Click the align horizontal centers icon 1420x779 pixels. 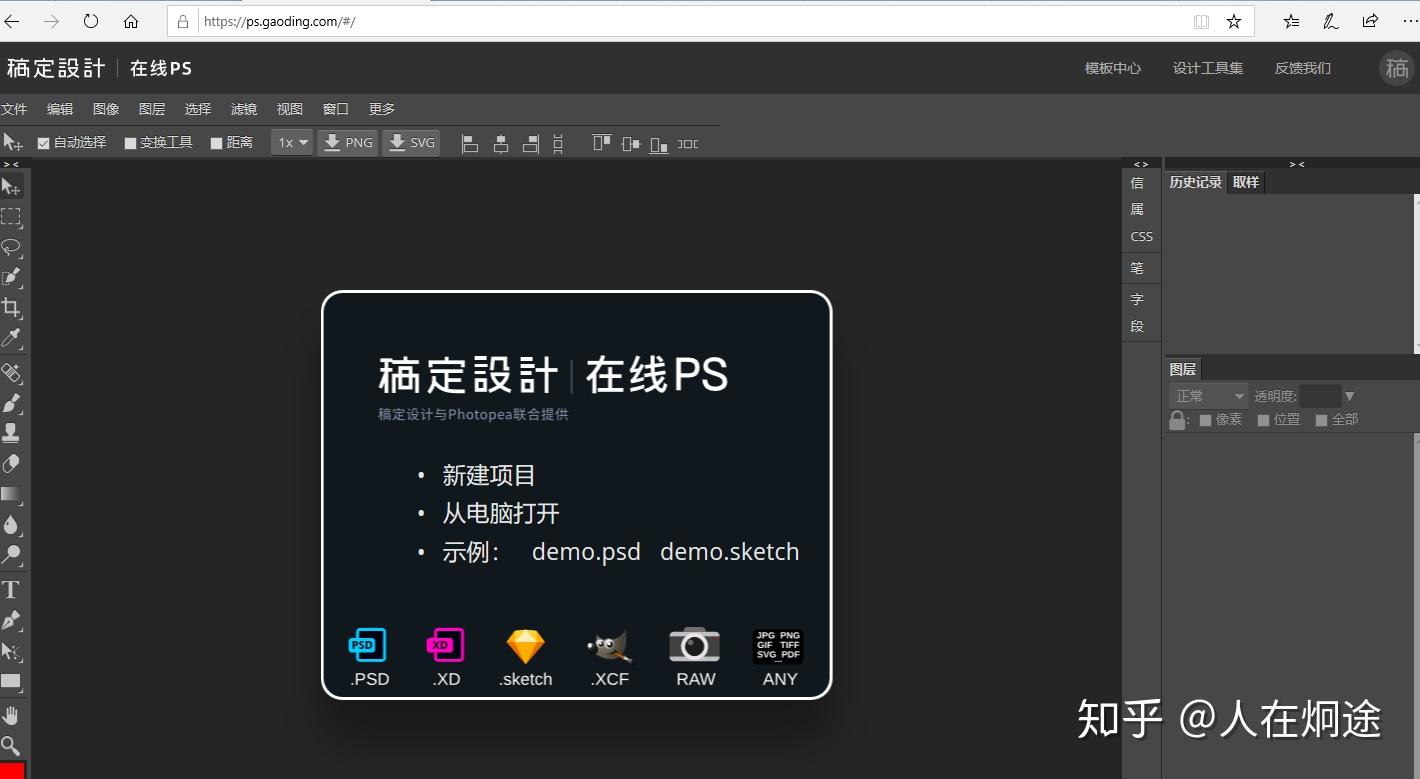coord(501,144)
